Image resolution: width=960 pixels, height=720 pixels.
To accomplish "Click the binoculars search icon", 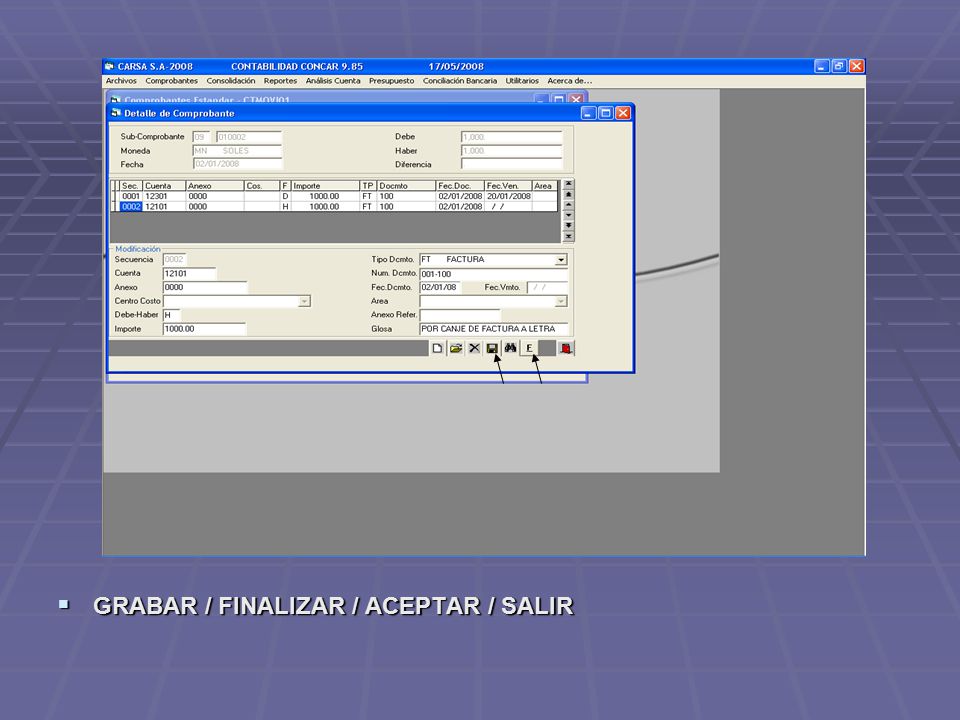I will coord(511,348).
